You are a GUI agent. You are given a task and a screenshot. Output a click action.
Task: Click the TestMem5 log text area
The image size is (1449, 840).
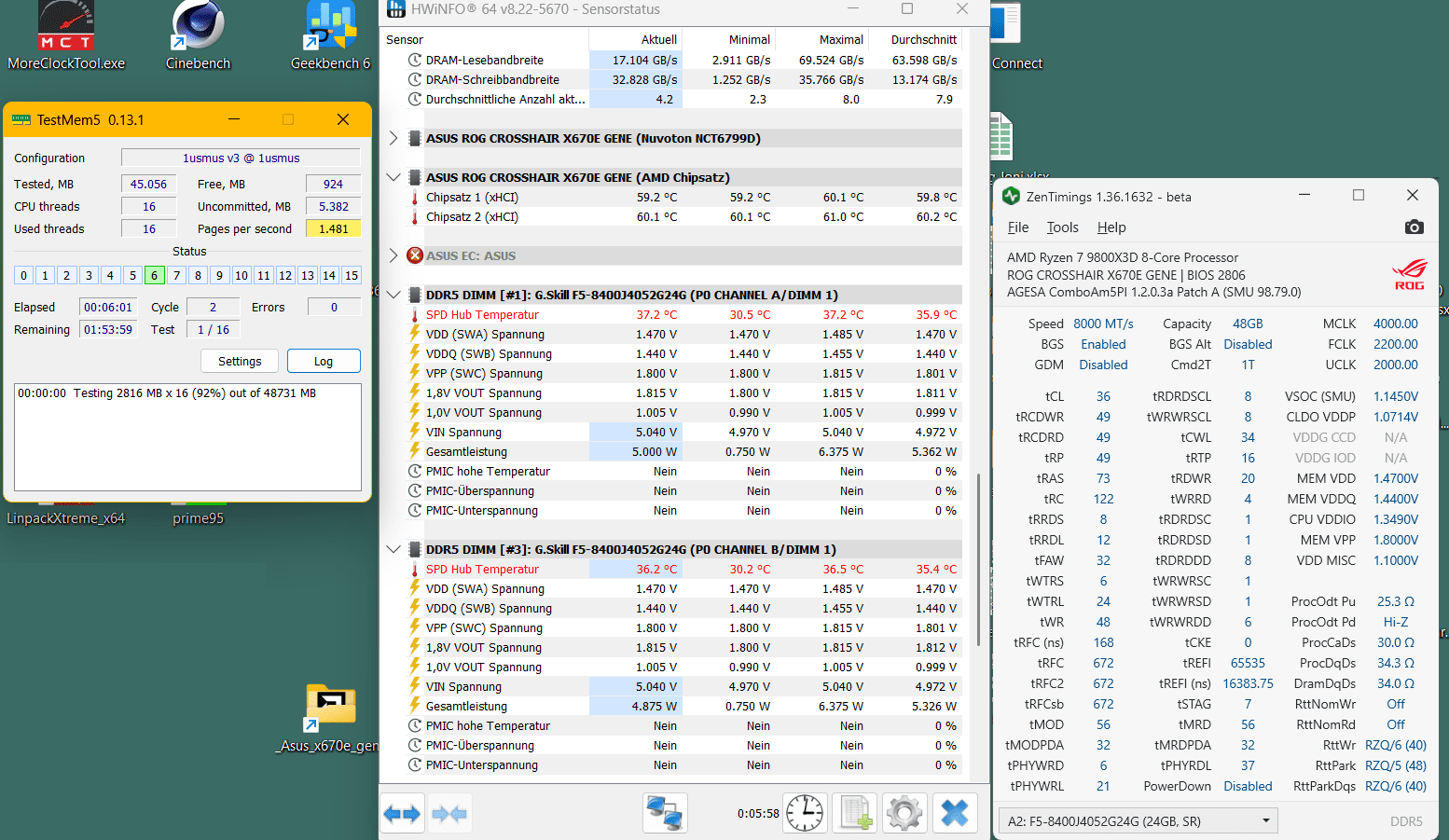[x=187, y=436]
